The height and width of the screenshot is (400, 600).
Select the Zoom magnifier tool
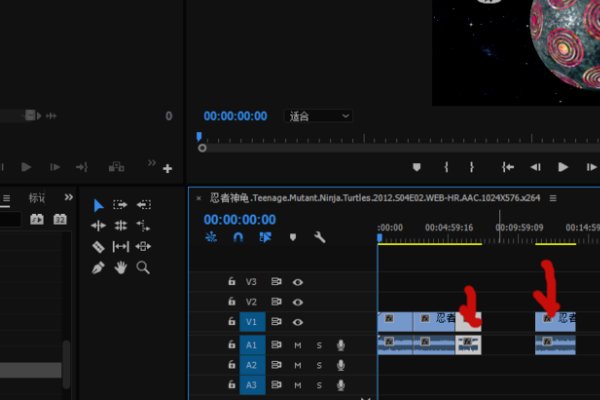click(143, 267)
